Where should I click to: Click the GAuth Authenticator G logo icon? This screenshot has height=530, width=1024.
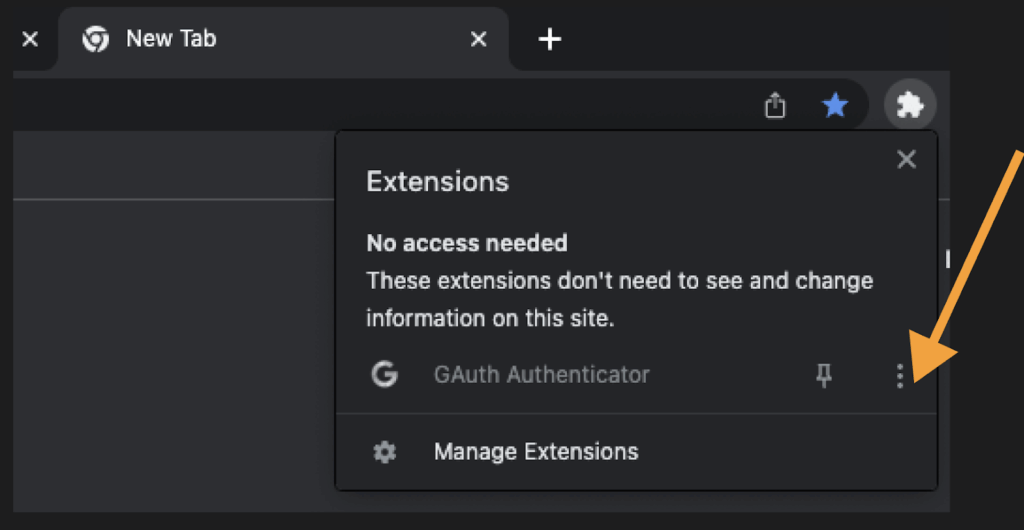click(384, 375)
